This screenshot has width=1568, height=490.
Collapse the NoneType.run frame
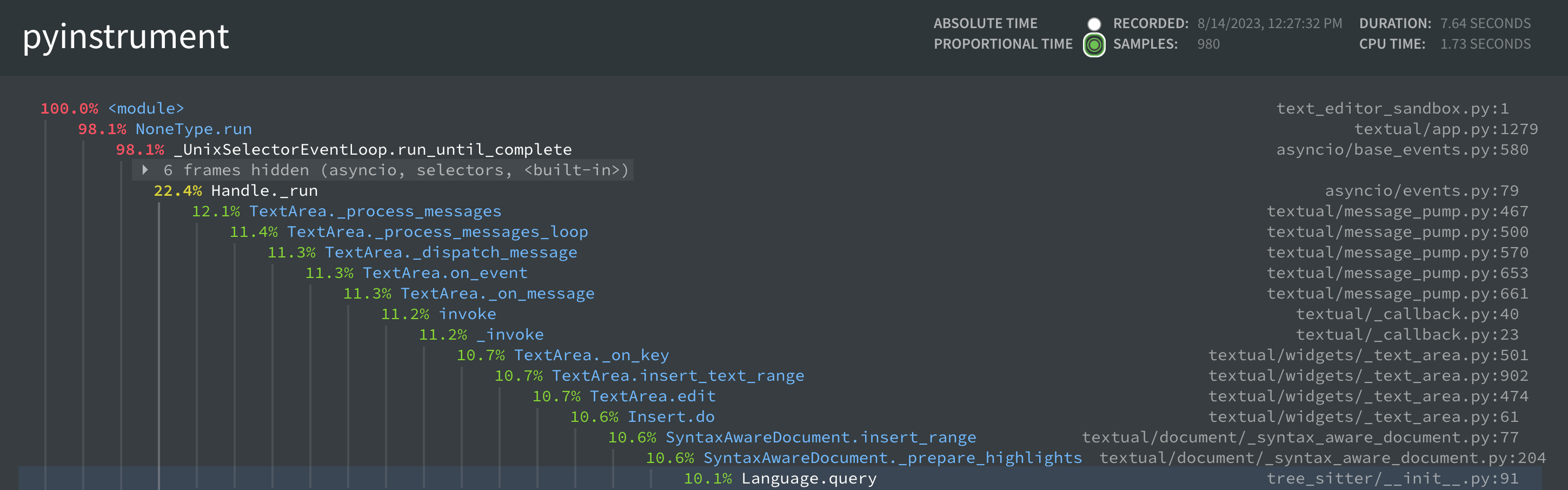click(x=194, y=129)
